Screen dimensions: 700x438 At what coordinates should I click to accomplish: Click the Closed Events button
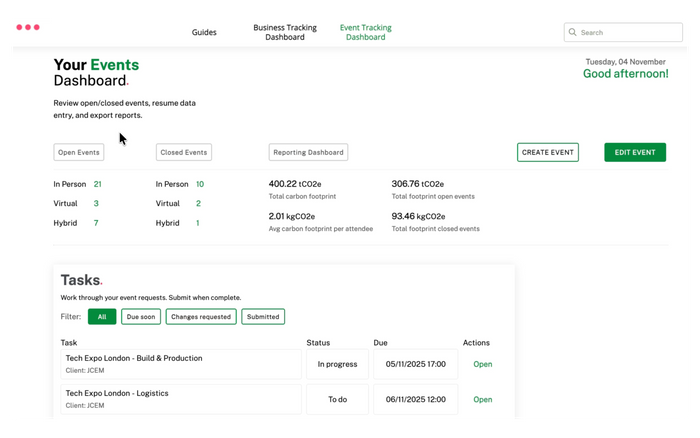click(x=184, y=152)
